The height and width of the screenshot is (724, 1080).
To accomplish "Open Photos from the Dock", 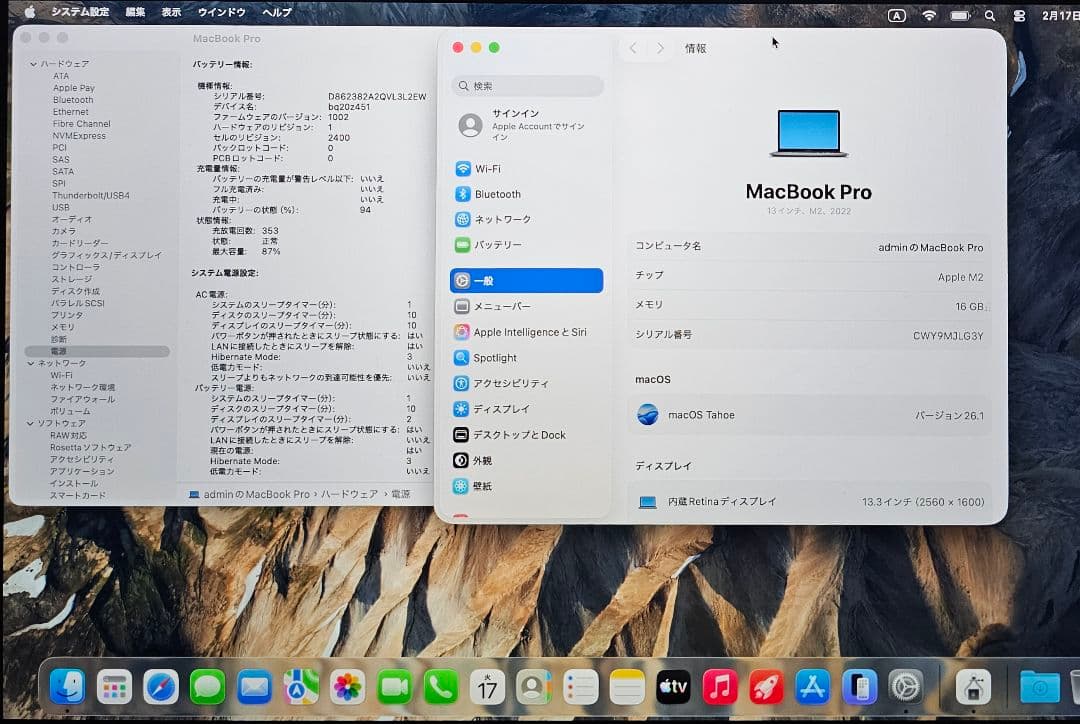I will (347, 687).
